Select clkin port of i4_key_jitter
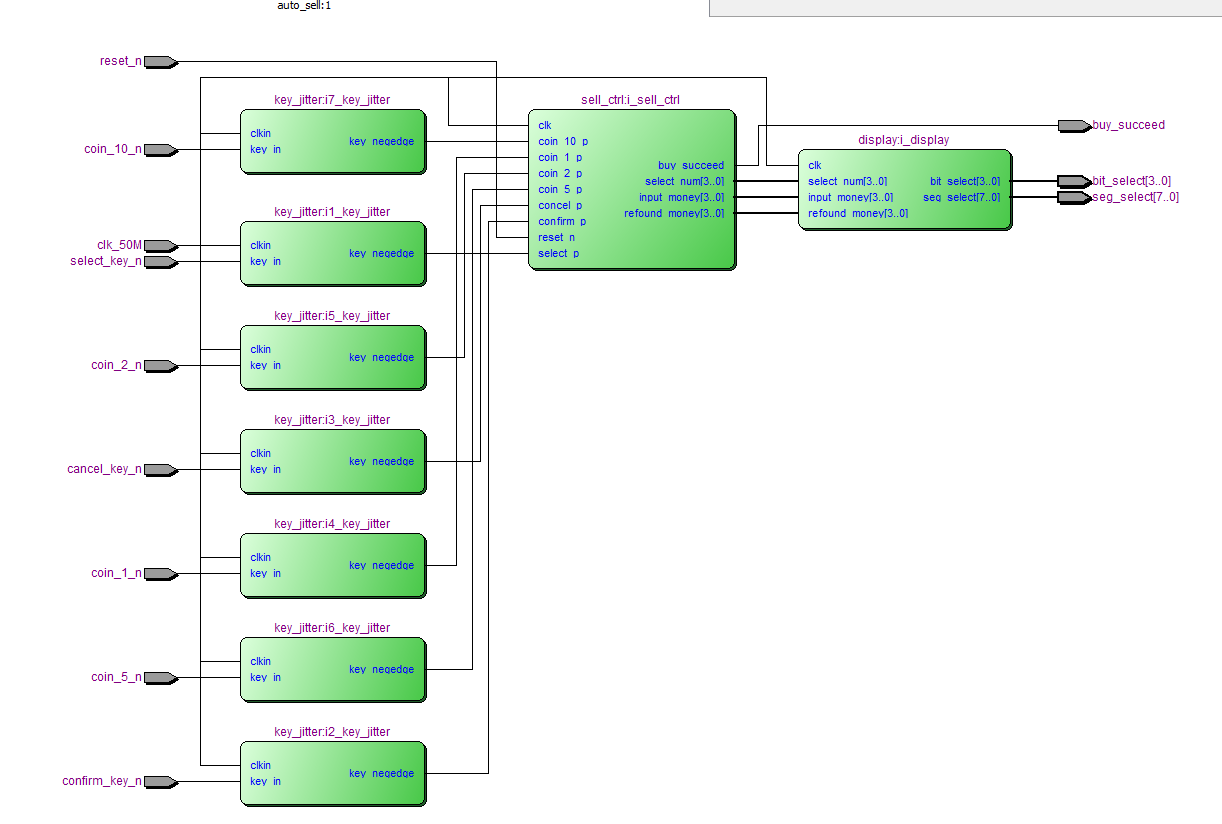This screenshot has height=824, width=1222. (261, 558)
